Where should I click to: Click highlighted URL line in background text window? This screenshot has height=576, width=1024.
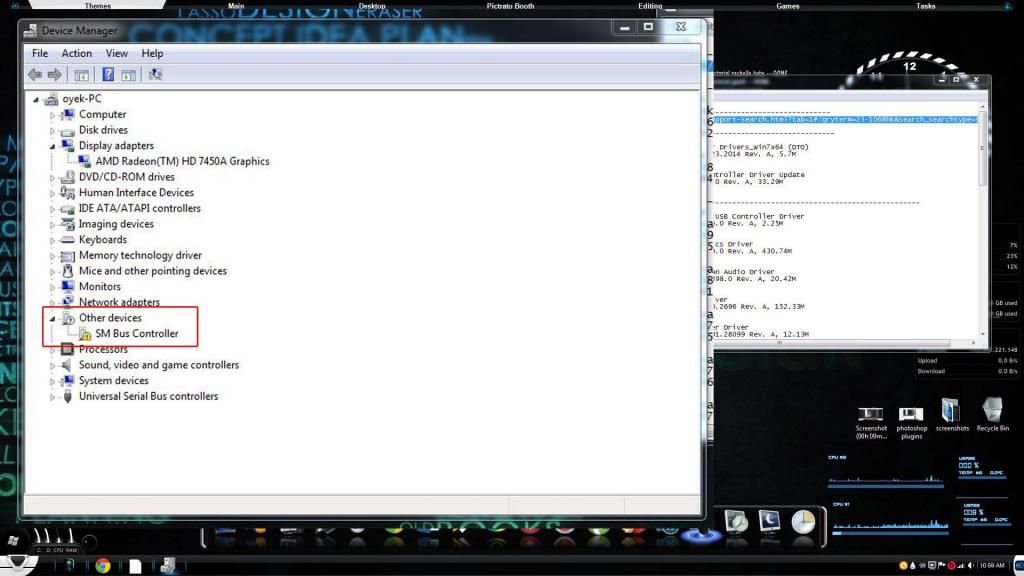tap(844, 120)
